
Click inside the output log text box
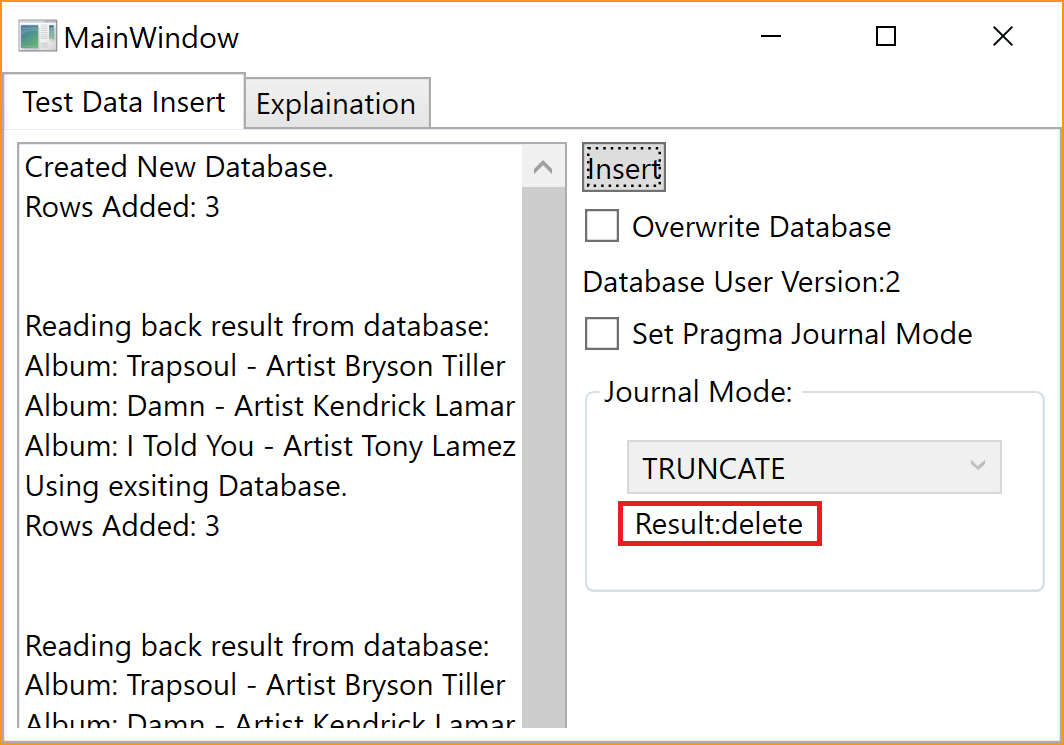tap(271, 436)
